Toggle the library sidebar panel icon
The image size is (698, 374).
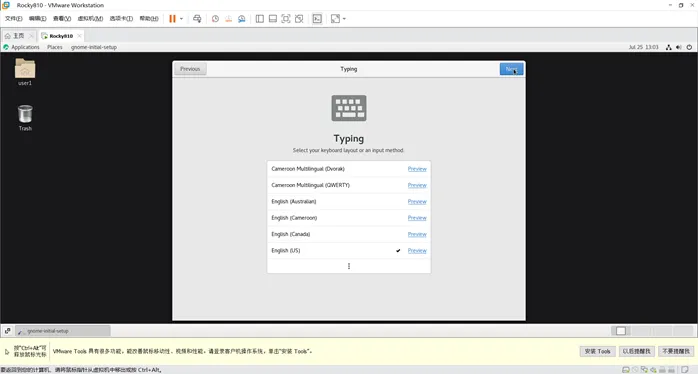[x=260, y=19]
